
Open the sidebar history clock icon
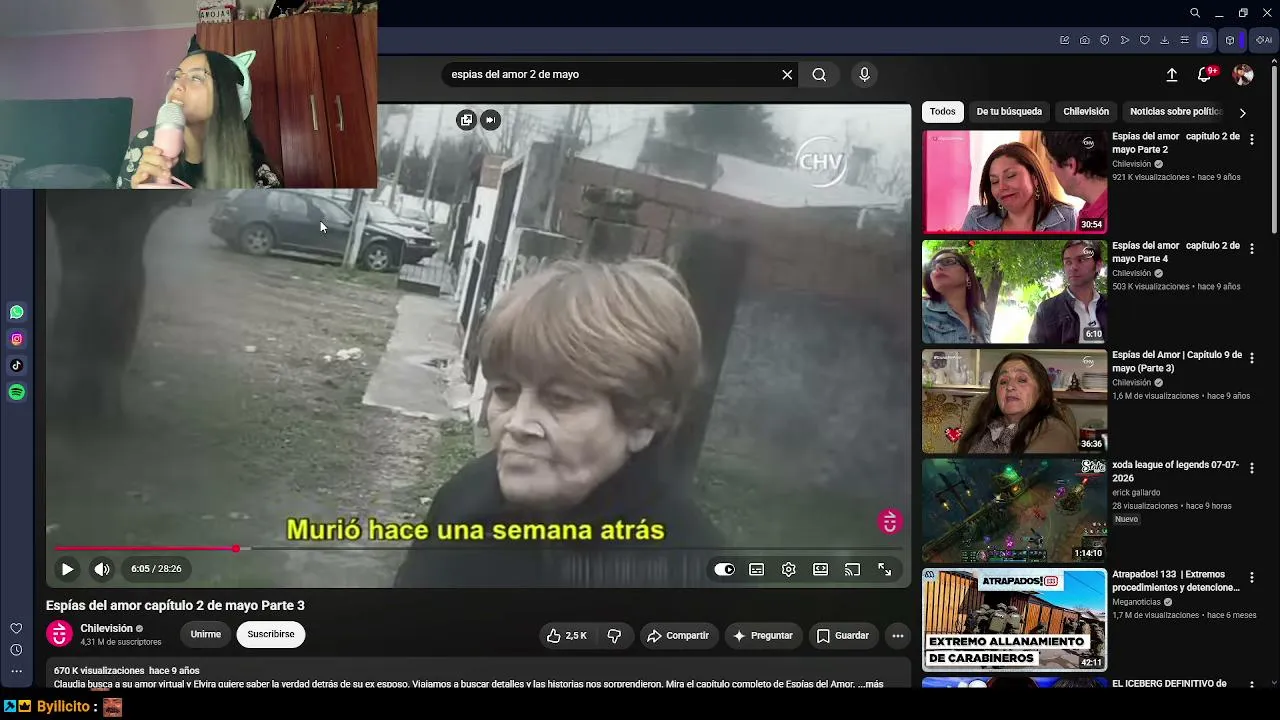pyautogui.click(x=16, y=650)
